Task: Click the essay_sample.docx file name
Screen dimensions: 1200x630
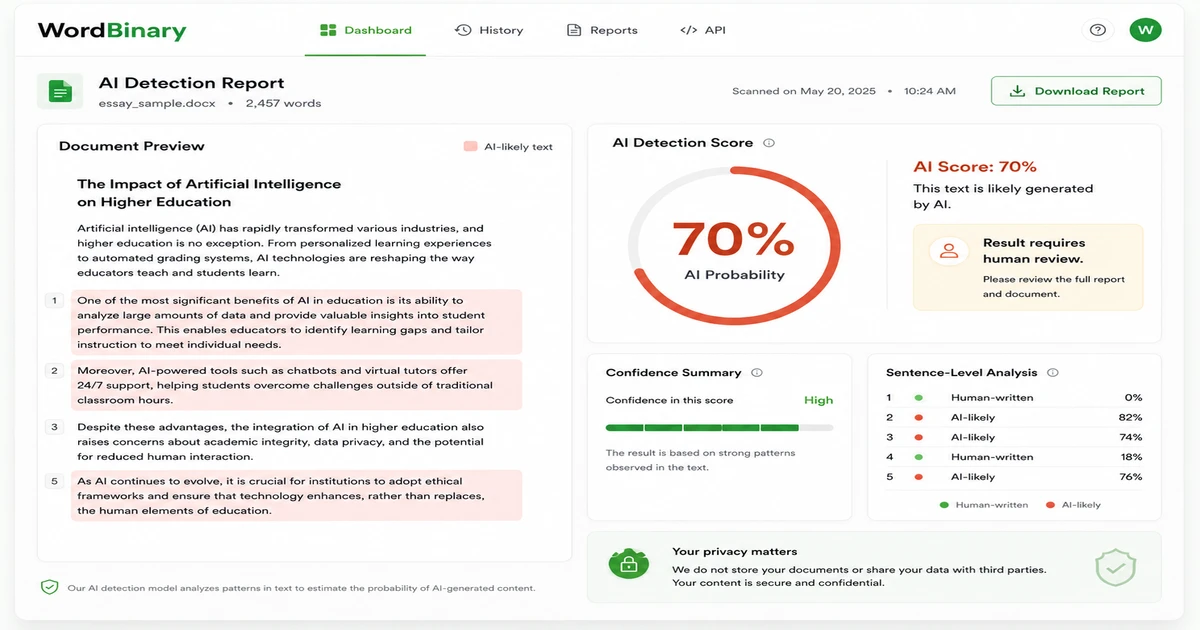Action: tap(157, 103)
